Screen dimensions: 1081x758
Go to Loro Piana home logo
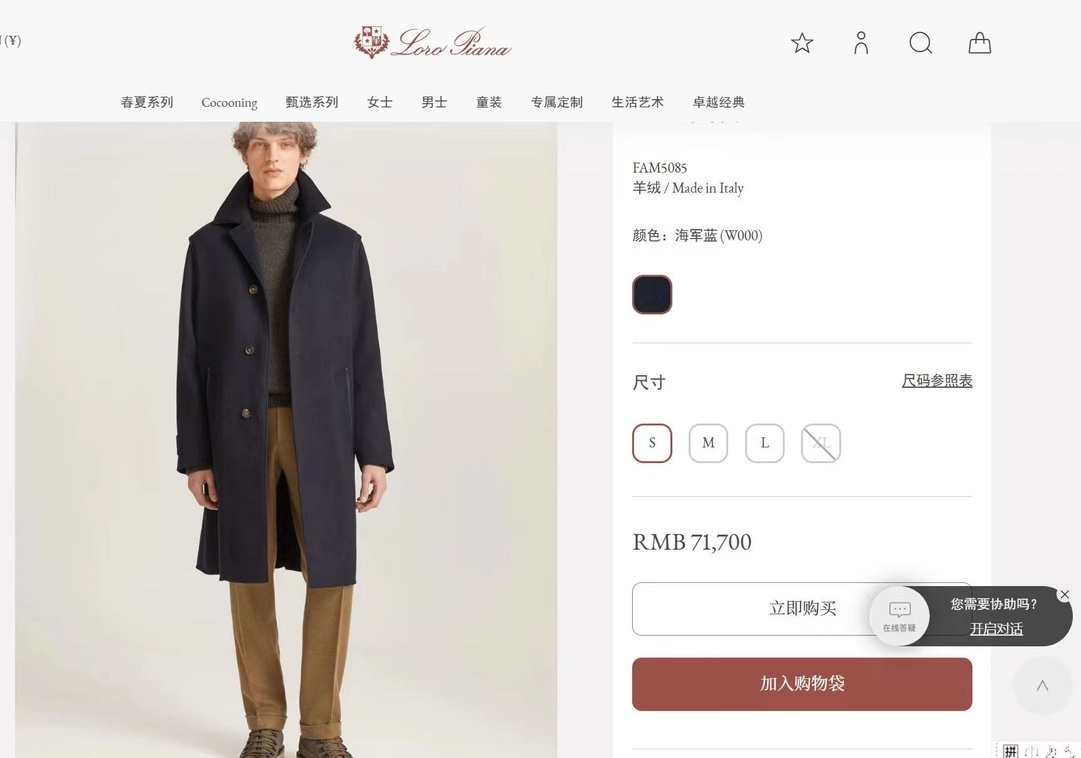[432, 43]
